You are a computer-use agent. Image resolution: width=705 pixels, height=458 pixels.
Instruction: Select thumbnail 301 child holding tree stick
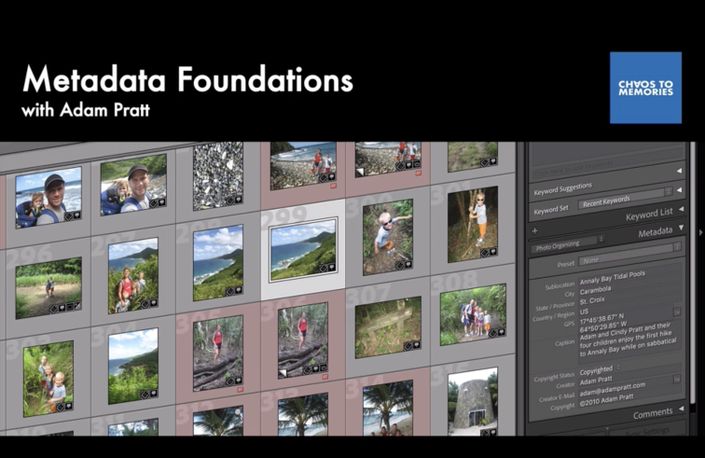(473, 225)
